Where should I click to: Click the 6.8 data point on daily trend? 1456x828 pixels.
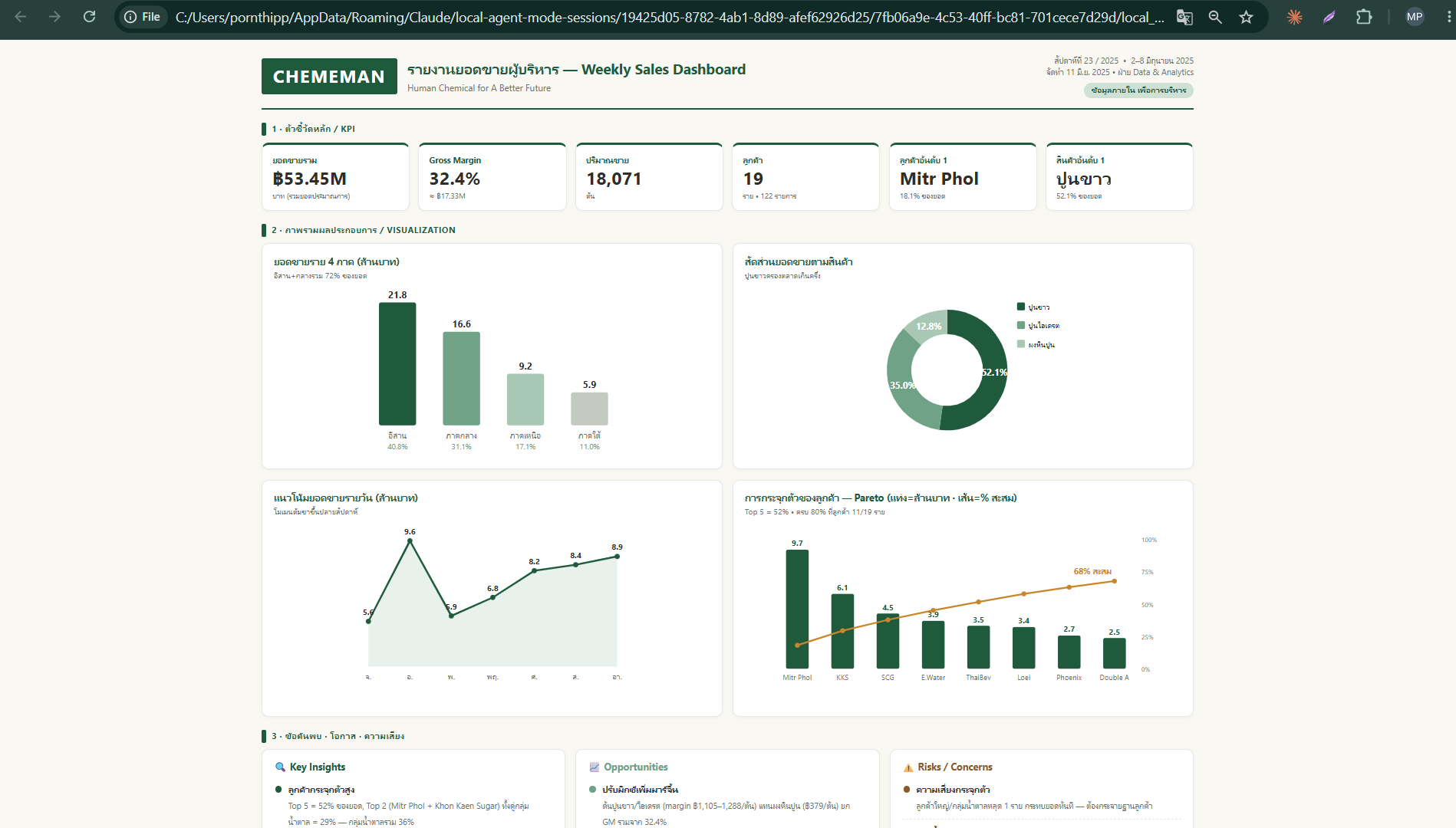click(492, 597)
